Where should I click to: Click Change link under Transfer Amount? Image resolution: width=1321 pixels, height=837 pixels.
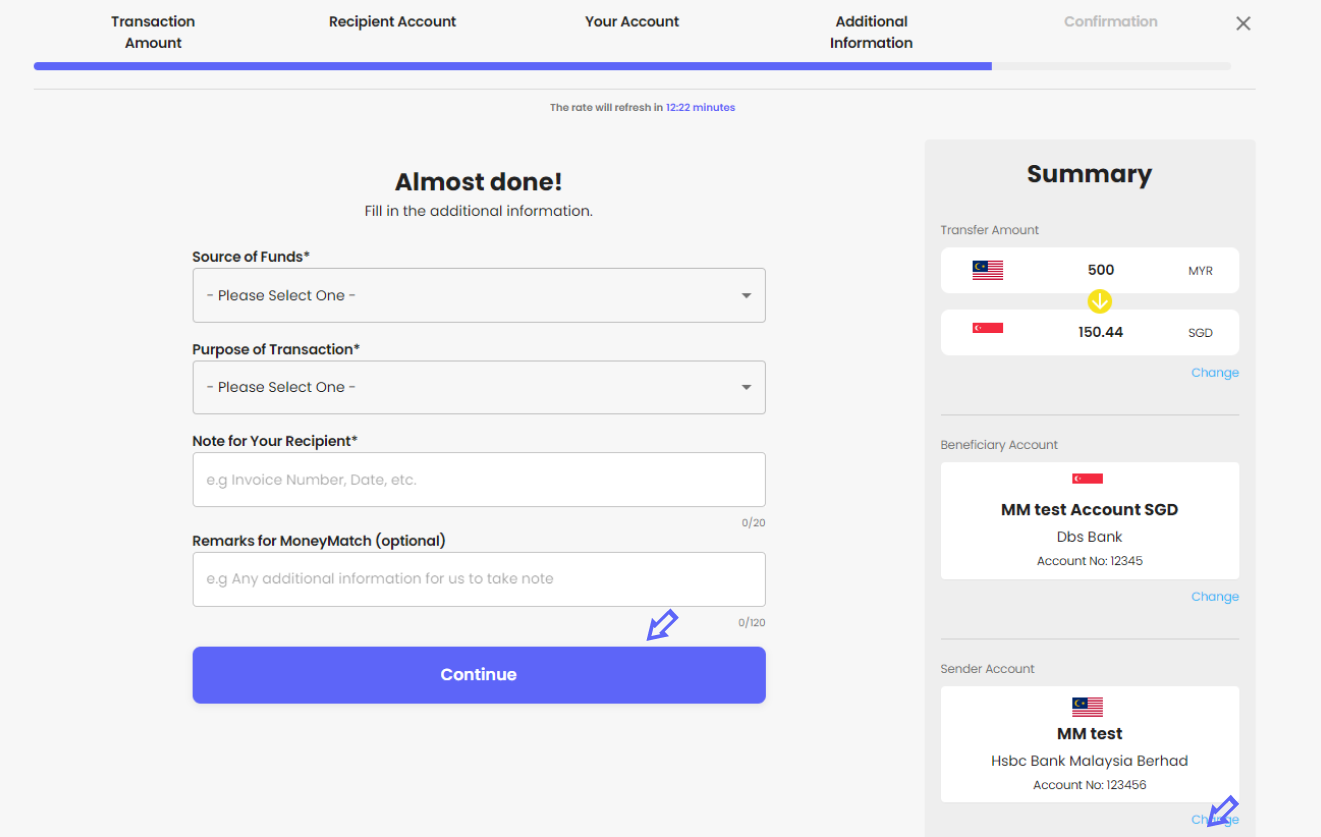point(1215,373)
